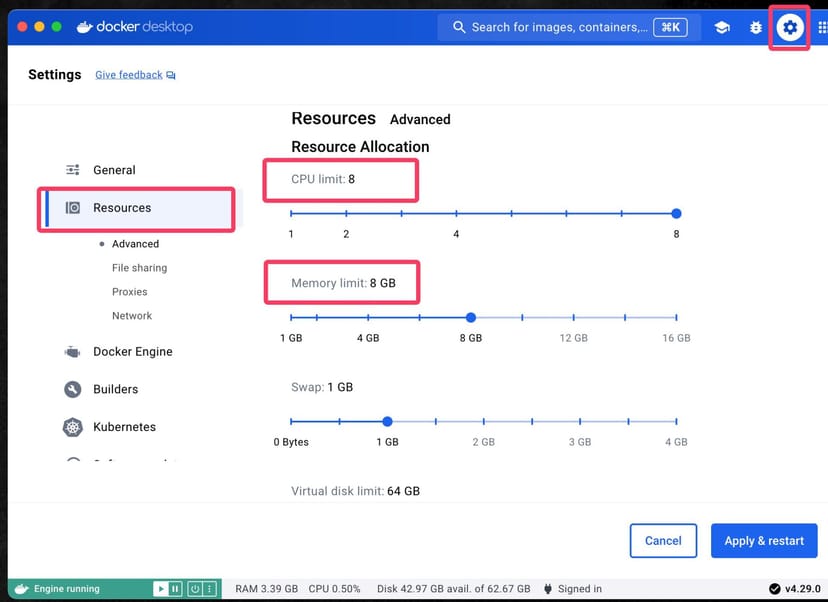The image size is (828, 602).
Task: Click the bug-shaped Troubleshoot icon
Action: click(x=755, y=28)
